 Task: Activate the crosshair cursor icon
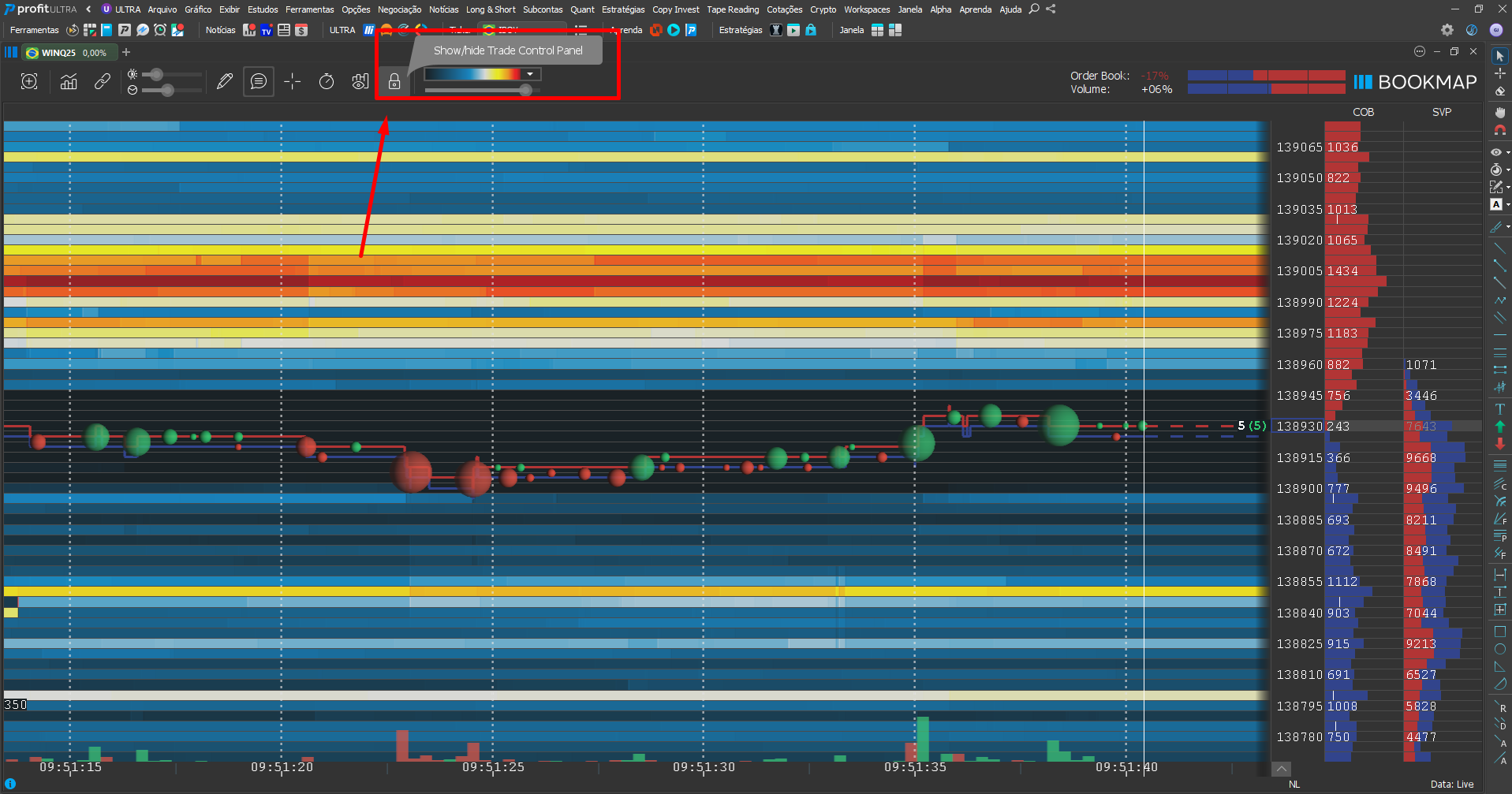click(x=293, y=81)
